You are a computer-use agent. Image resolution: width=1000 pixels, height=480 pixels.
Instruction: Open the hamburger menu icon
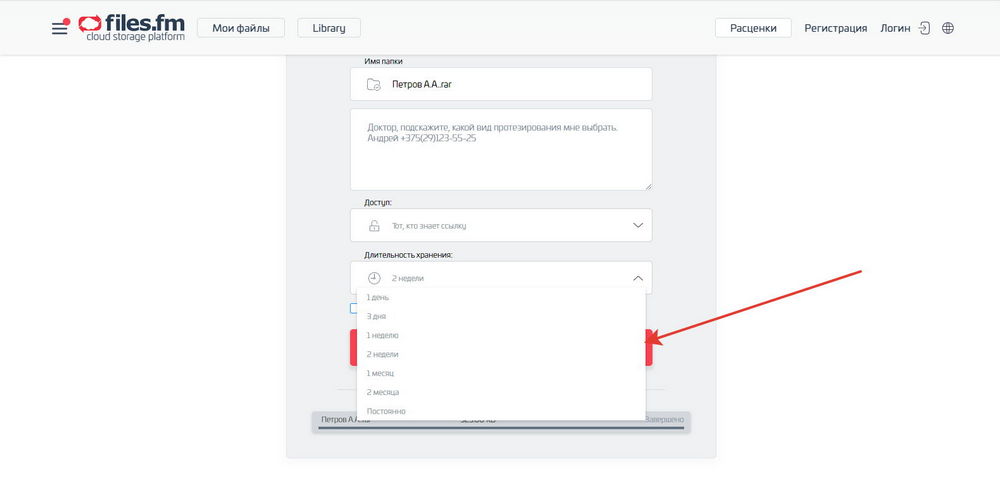pos(60,29)
